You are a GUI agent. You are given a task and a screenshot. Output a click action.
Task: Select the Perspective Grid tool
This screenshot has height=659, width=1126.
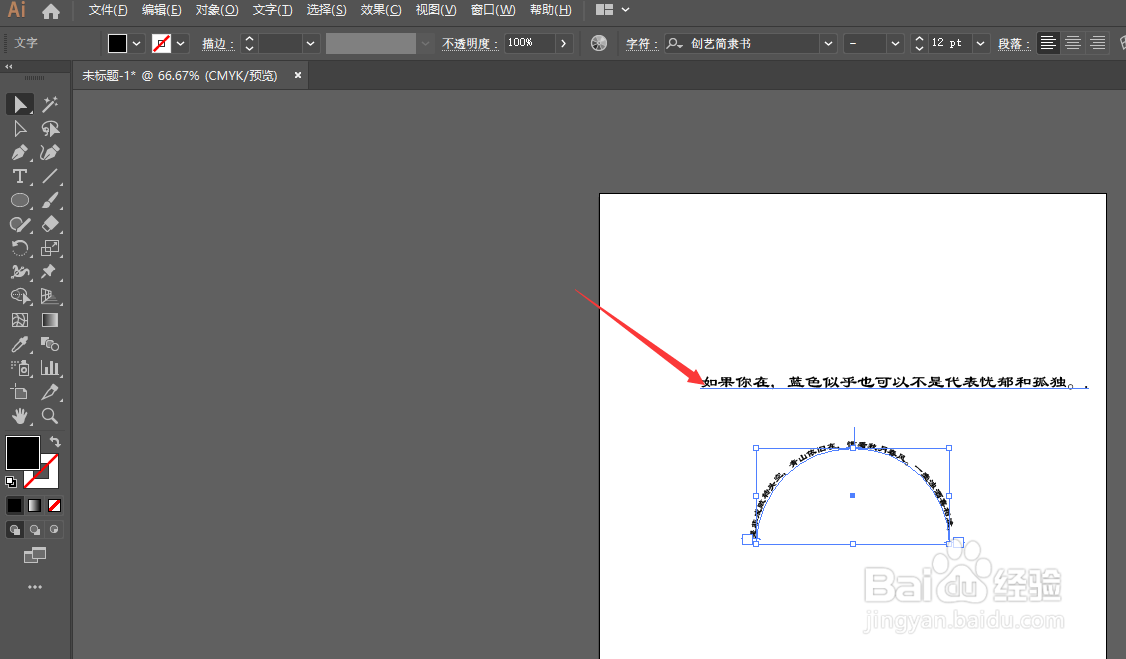pos(50,296)
